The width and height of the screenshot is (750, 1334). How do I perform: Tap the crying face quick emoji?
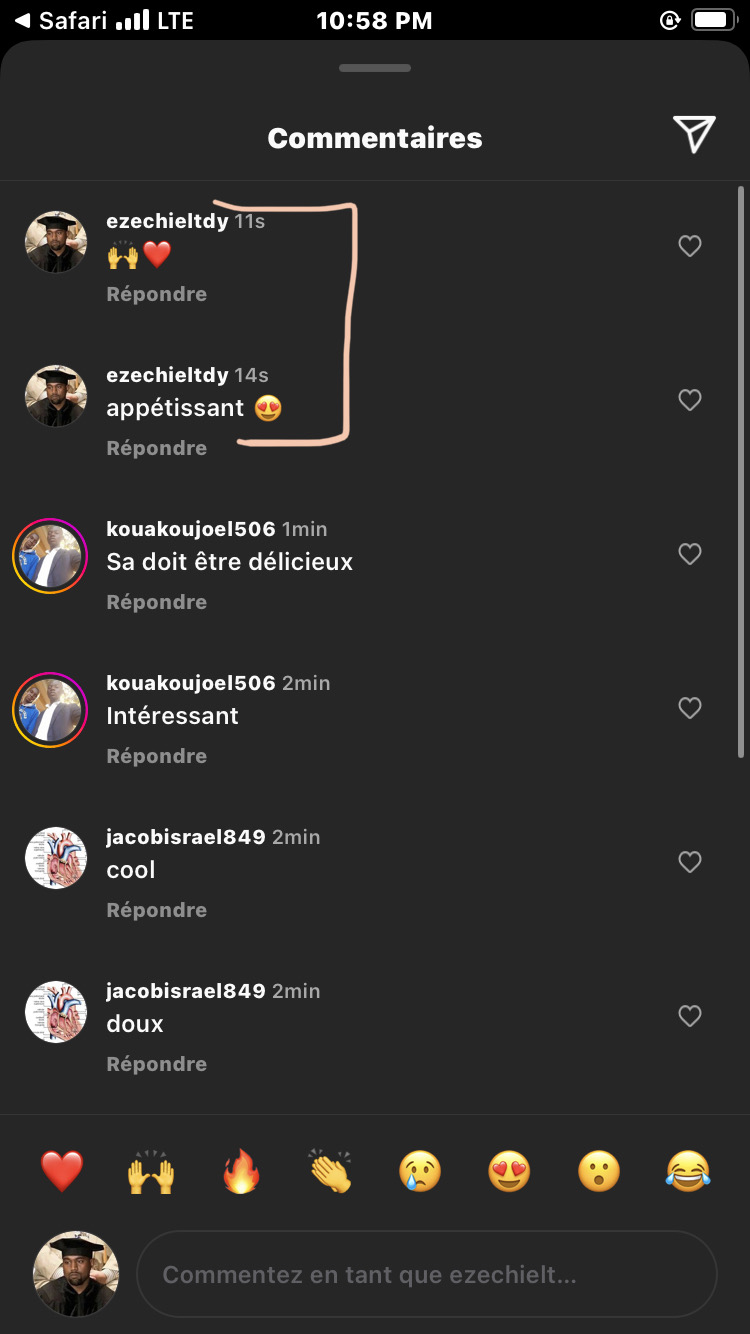point(420,1171)
